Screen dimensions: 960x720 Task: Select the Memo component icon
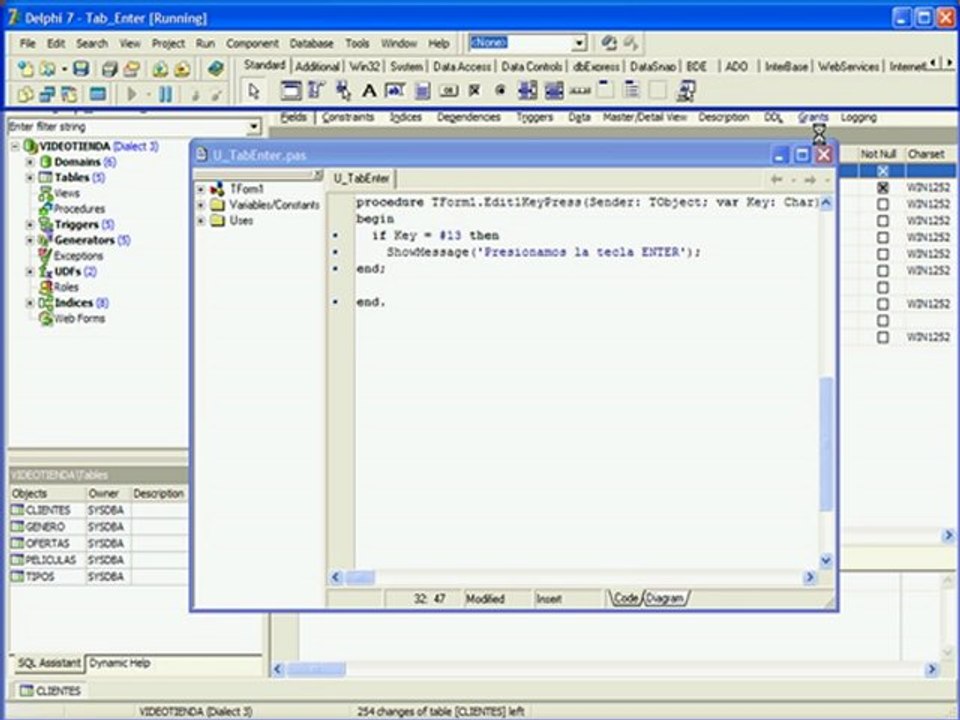422,91
